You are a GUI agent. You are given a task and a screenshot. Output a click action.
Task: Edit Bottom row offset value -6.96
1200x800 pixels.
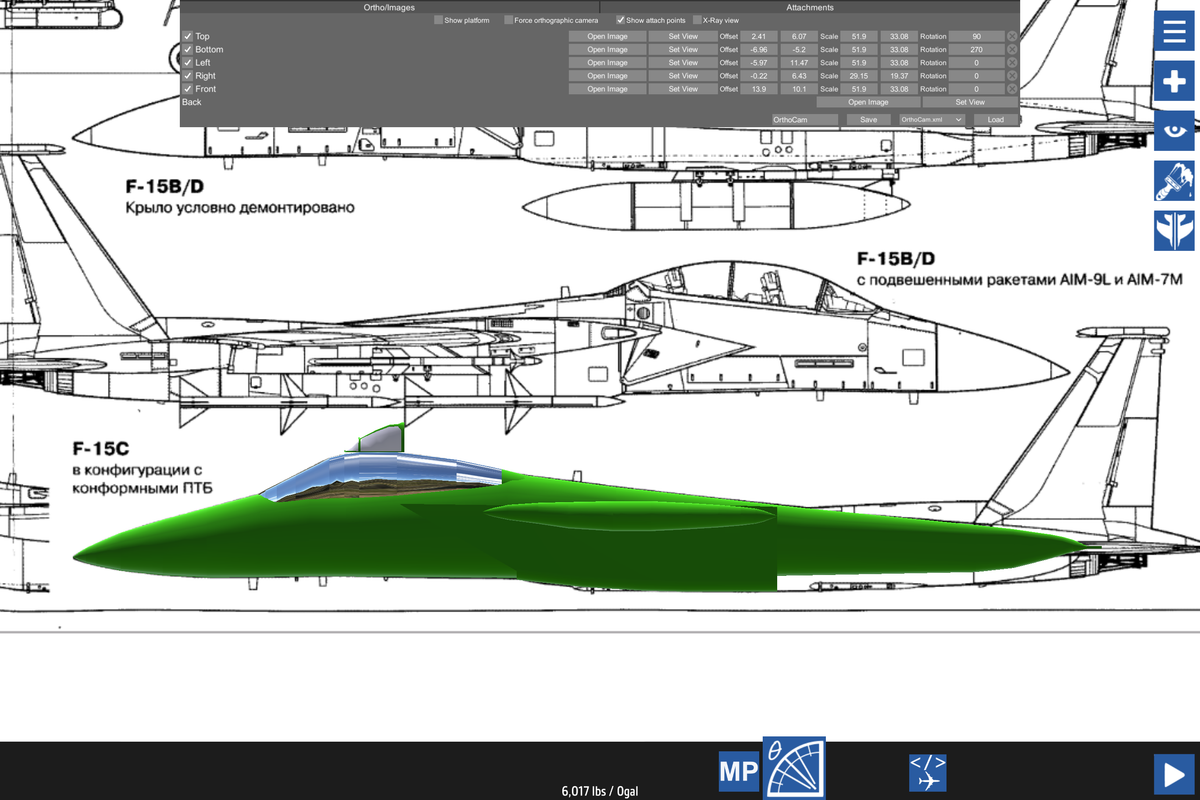tap(759, 49)
